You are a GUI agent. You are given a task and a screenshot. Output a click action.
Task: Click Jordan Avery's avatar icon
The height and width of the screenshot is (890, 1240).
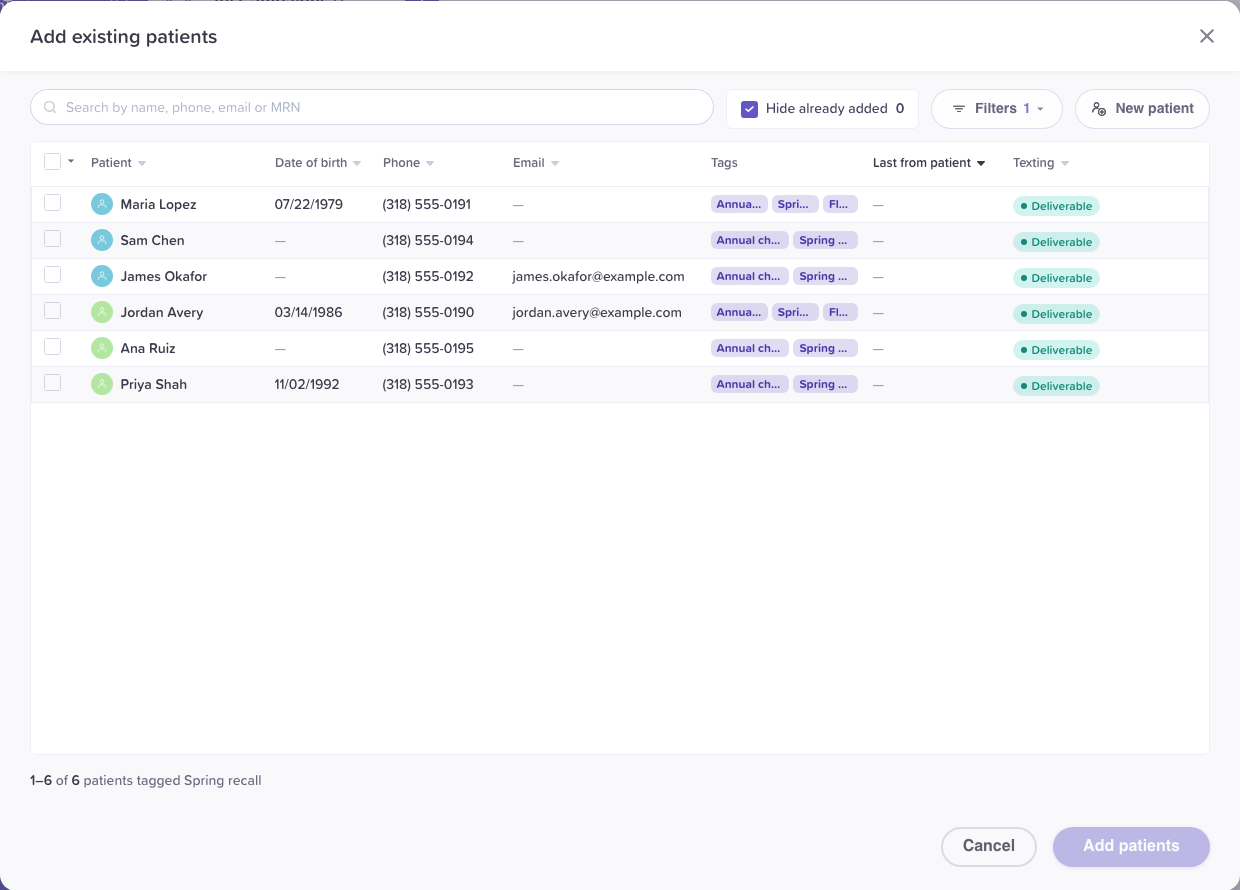[x=102, y=312]
